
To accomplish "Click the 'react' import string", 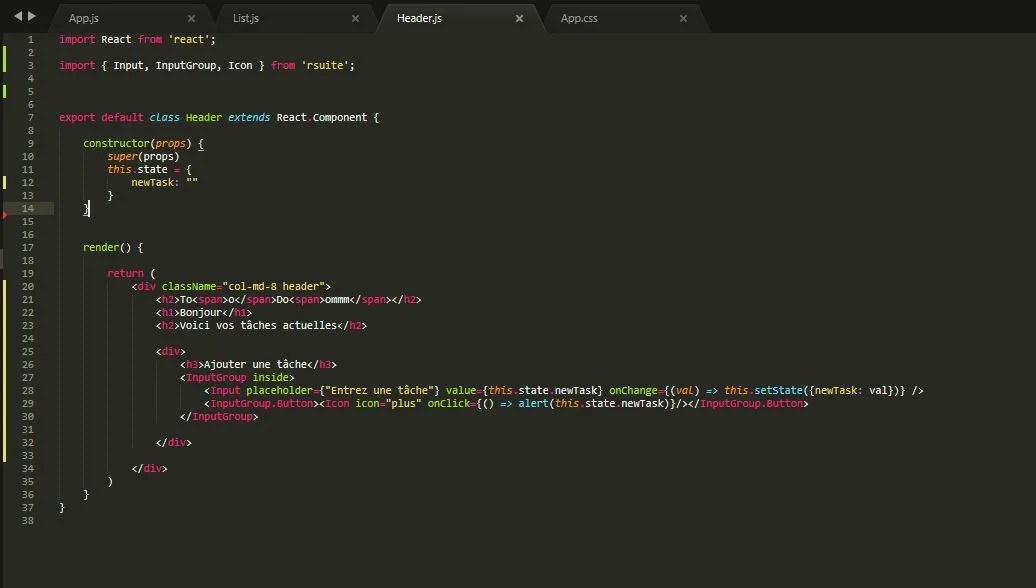I will coord(188,40).
